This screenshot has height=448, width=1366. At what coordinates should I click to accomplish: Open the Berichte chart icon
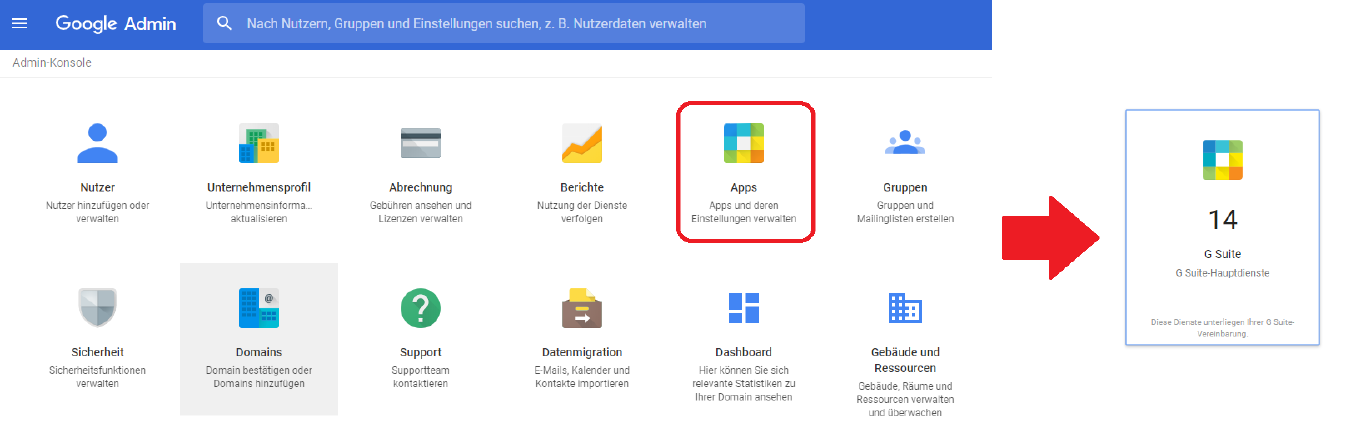[581, 143]
